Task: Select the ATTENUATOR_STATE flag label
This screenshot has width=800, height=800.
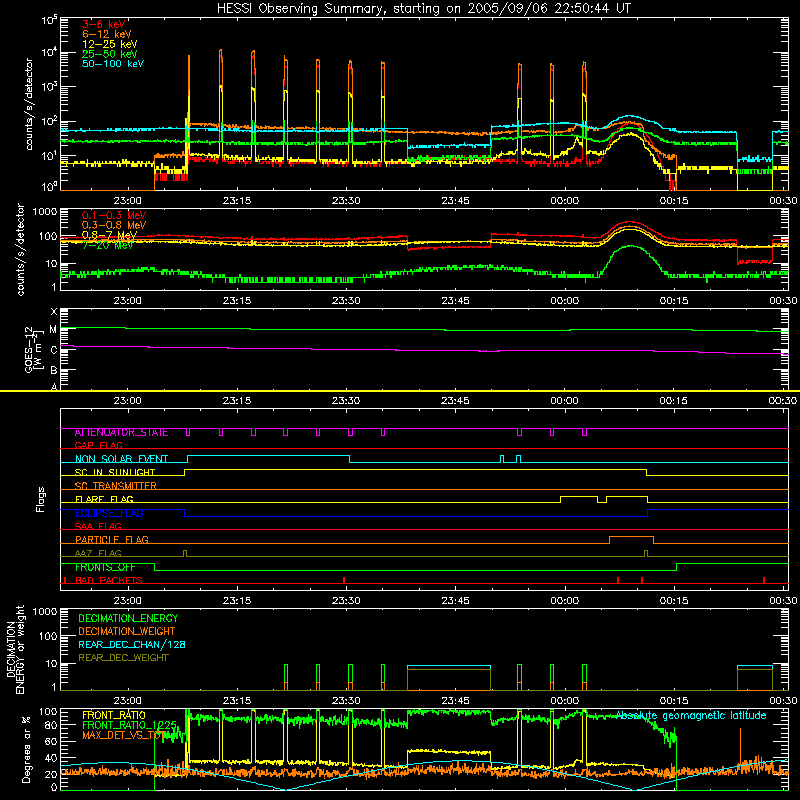Action: [121, 433]
